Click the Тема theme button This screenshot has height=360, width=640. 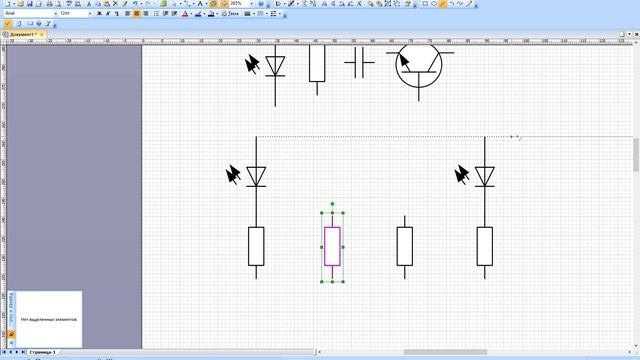pos(231,13)
